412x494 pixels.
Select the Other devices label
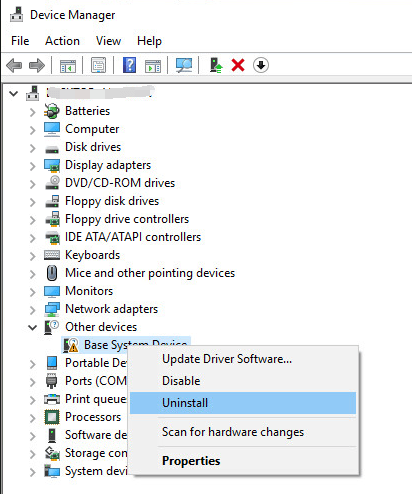101,327
